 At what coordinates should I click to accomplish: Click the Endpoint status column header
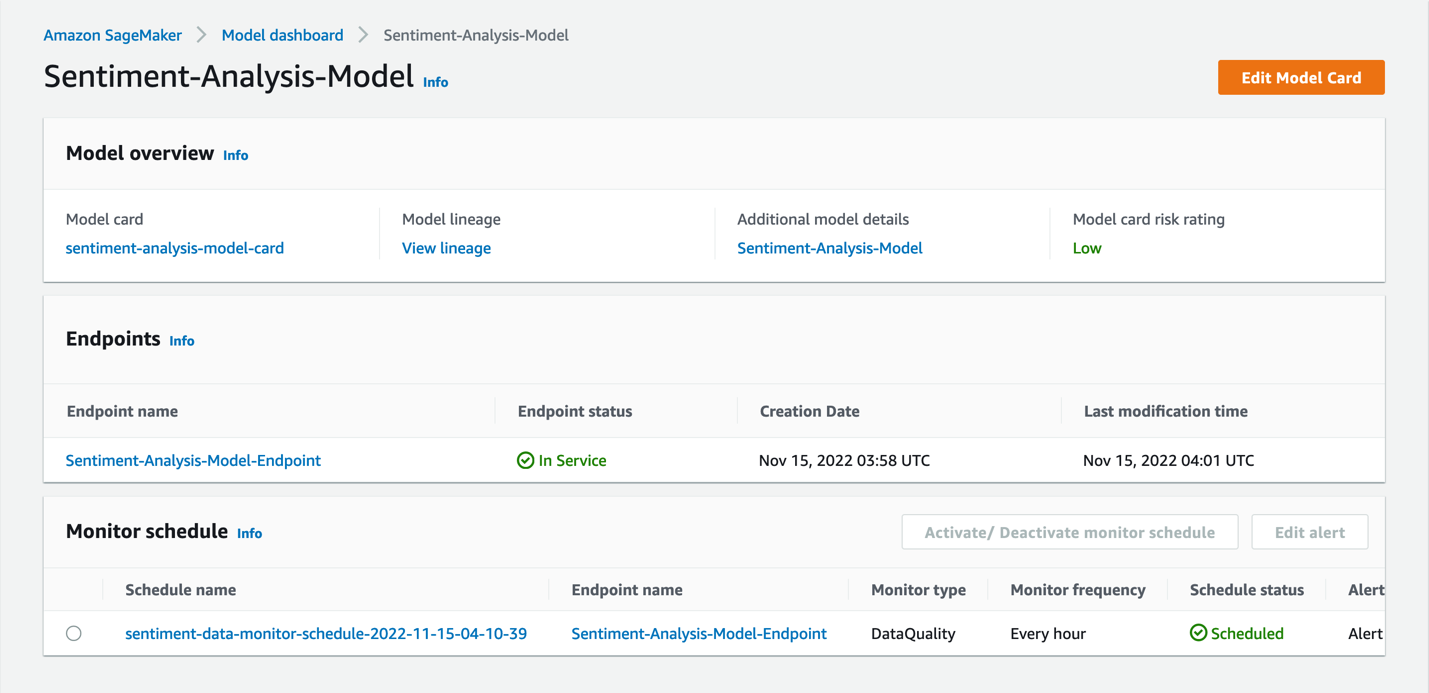[574, 411]
